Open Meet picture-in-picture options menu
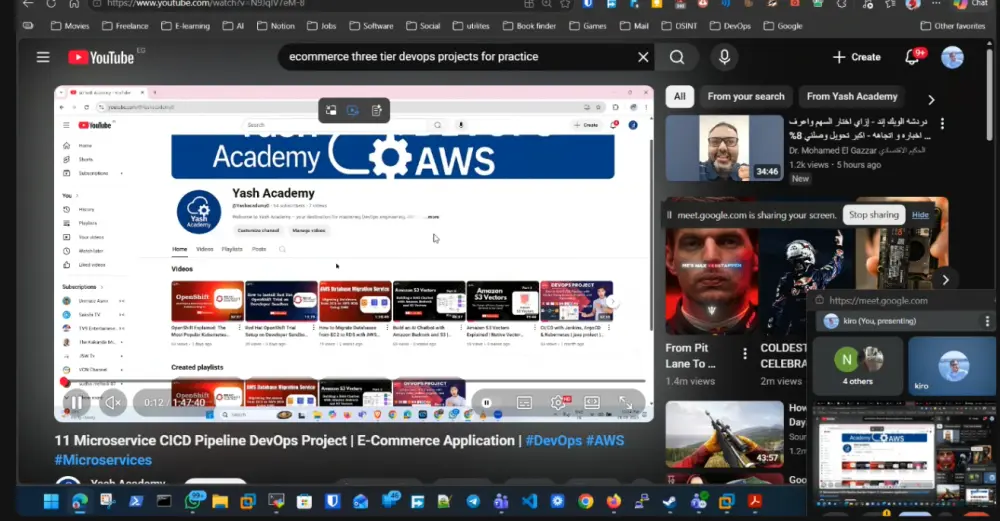This screenshot has width=1000, height=521. pos(987,321)
